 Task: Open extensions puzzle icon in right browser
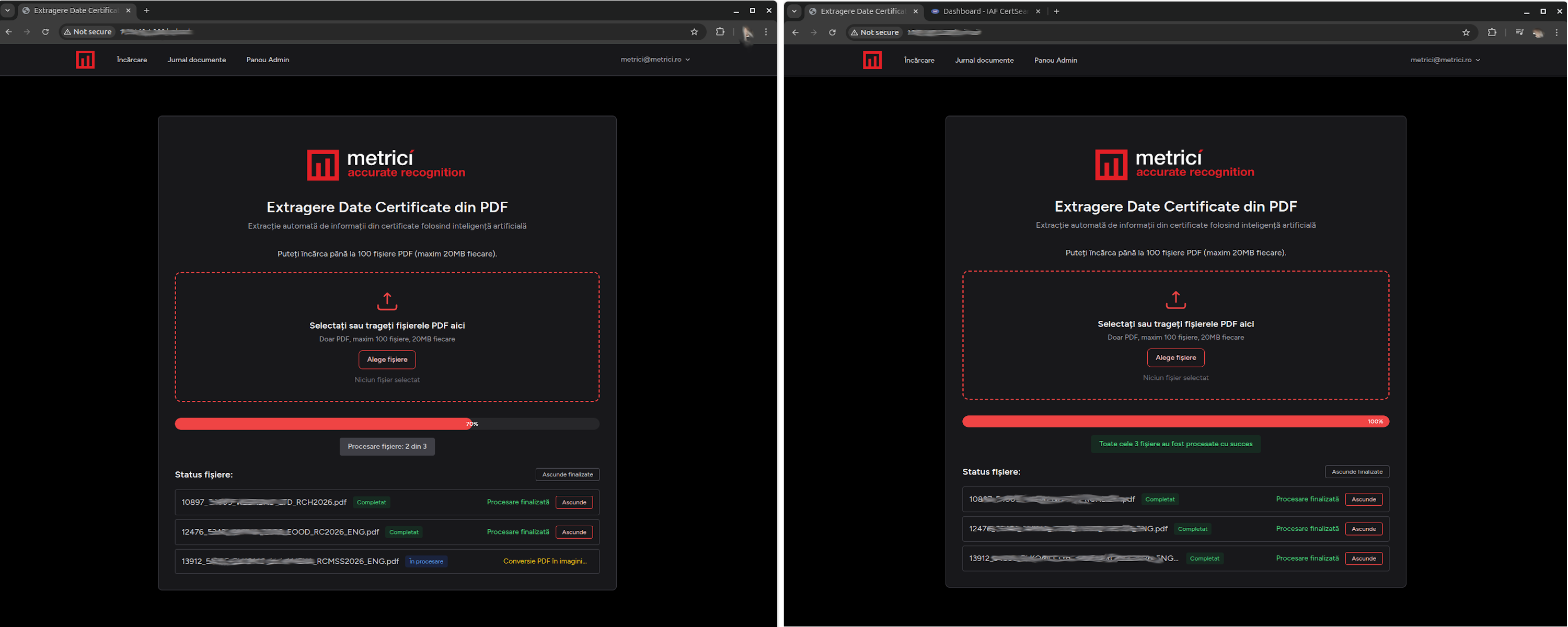point(1491,32)
